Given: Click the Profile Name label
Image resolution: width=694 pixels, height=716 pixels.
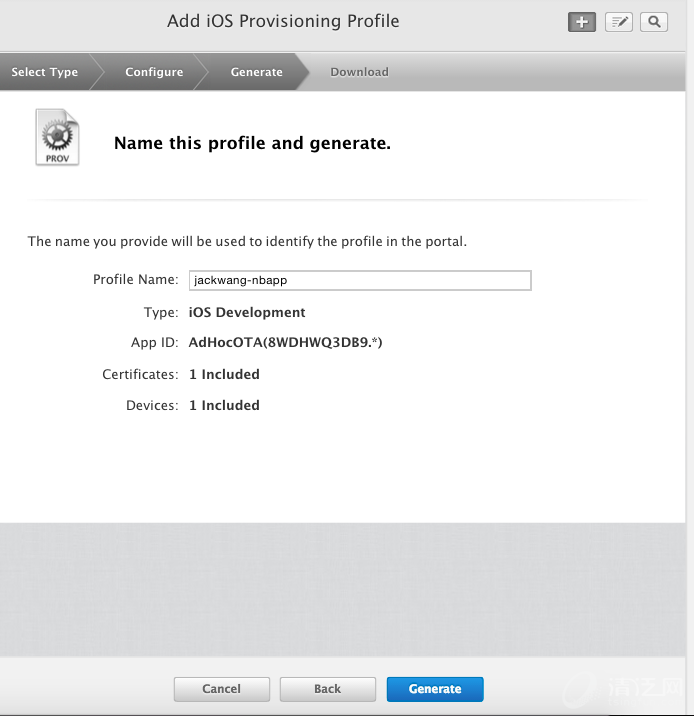Looking at the screenshot, I should [135, 280].
